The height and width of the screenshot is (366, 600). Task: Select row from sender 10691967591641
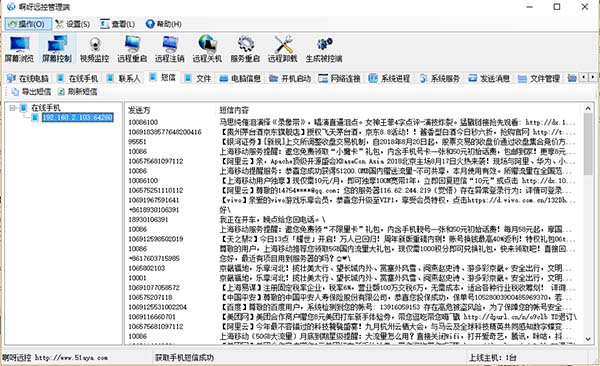[351, 200]
